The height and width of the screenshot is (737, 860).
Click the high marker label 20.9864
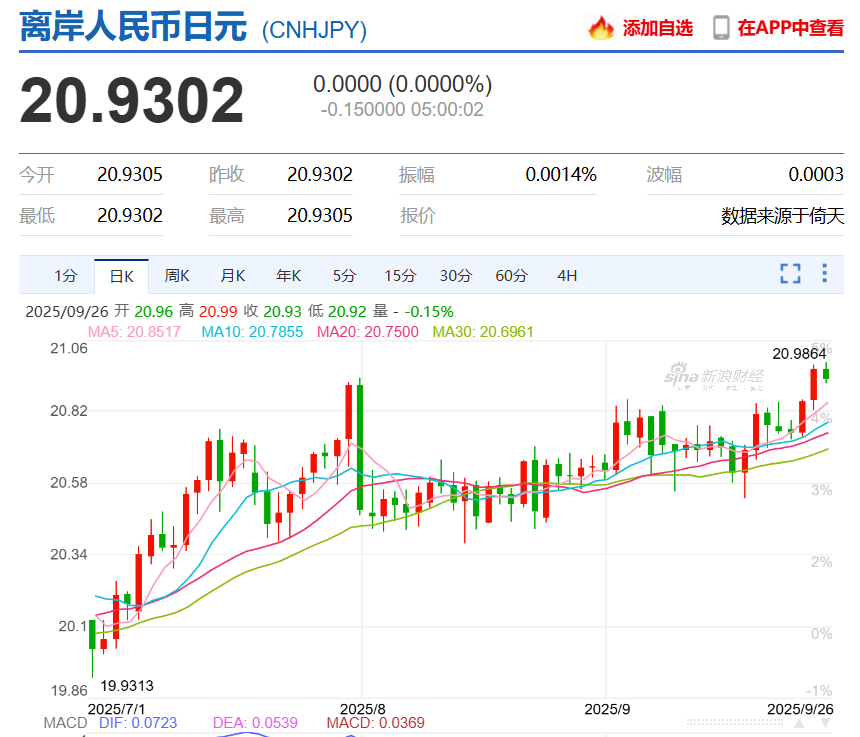[799, 354]
